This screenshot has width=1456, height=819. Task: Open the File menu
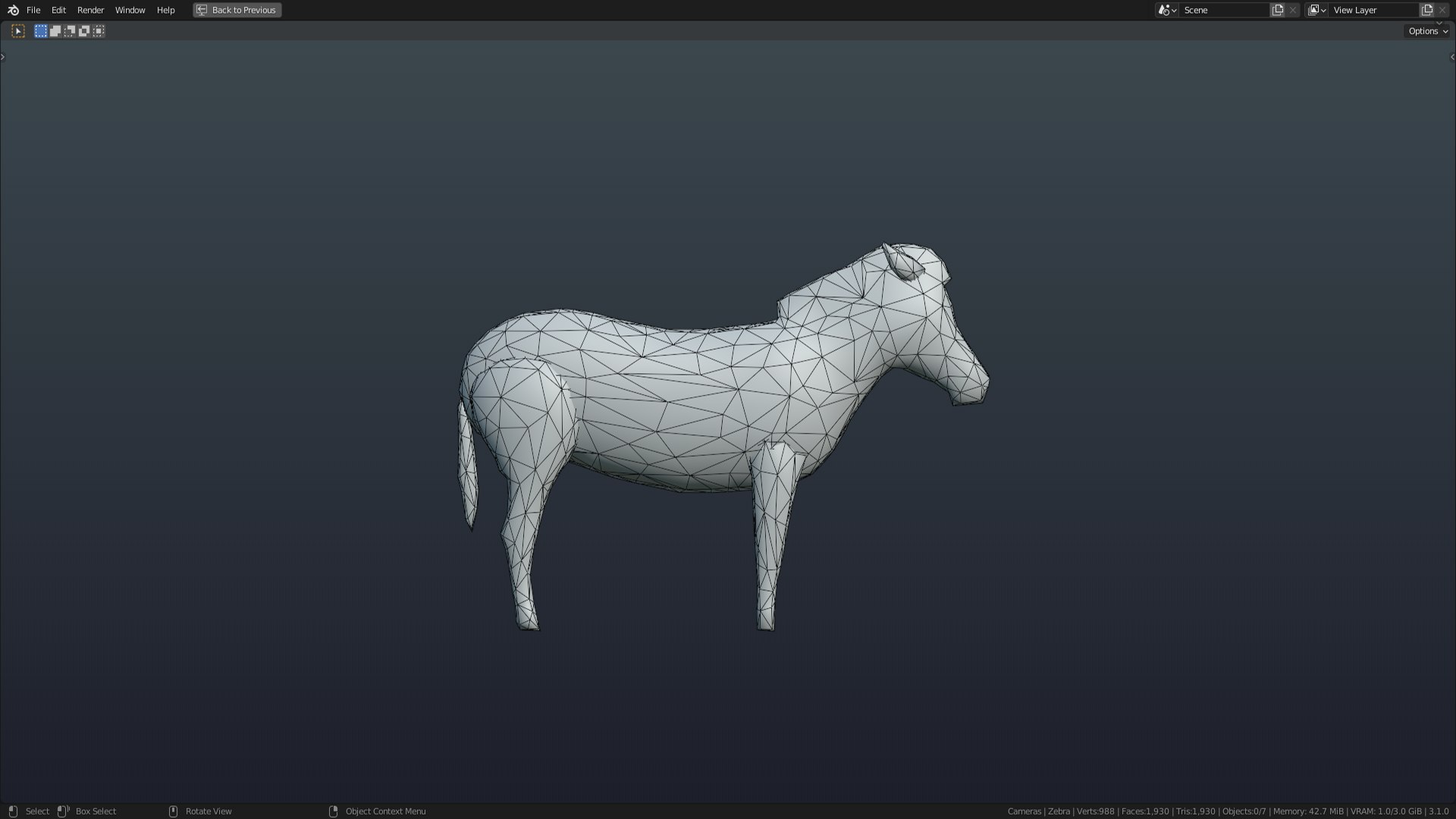coord(33,10)
